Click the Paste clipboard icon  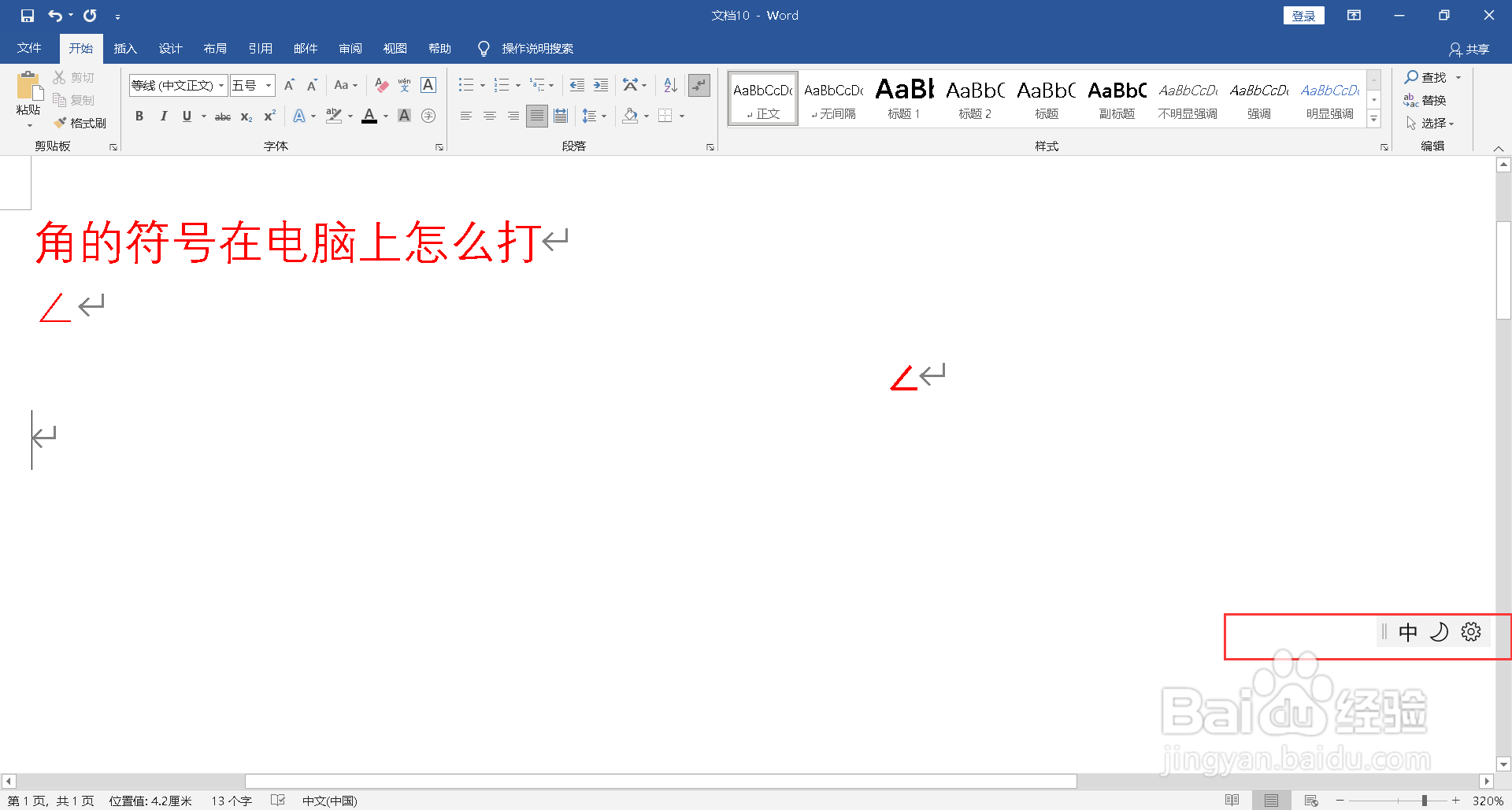tap(28, 87)
